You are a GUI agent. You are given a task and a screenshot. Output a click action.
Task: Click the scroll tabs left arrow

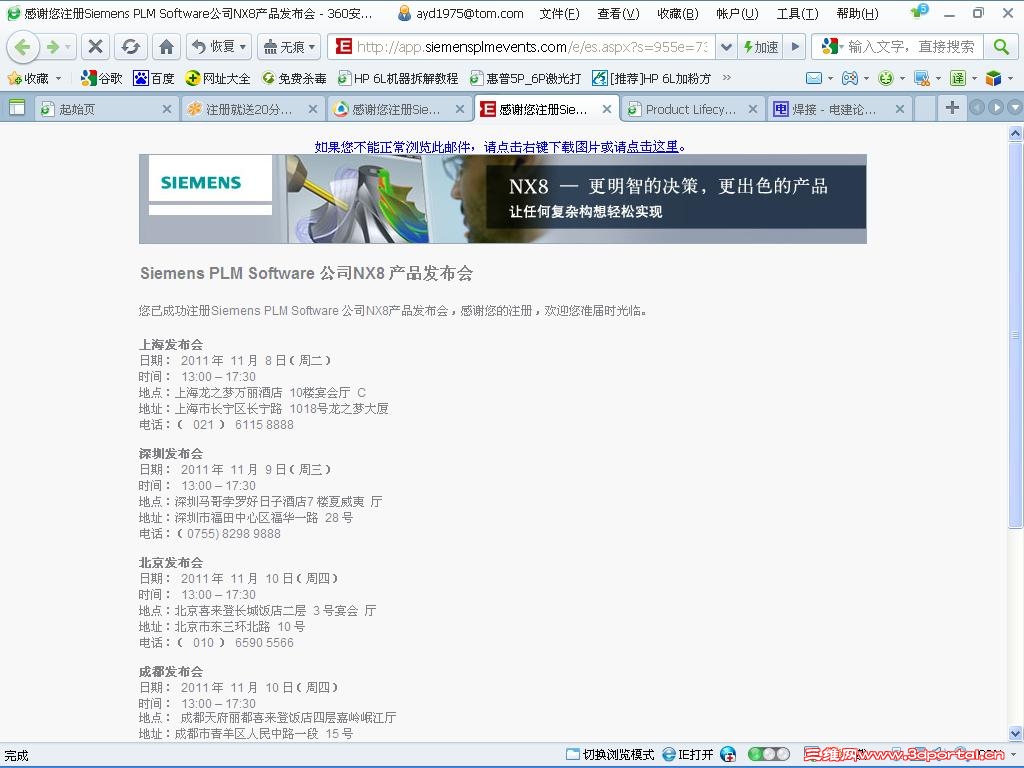977,108
